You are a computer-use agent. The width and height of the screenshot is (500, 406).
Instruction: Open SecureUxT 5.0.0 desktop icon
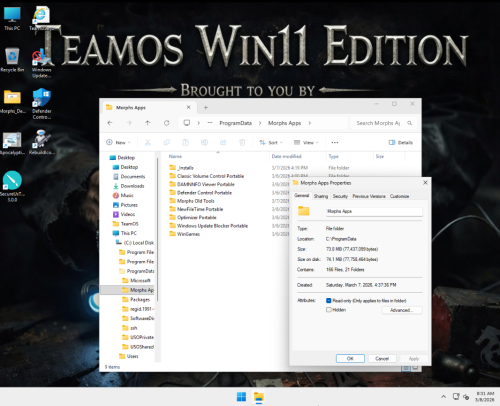click(12, 187)
